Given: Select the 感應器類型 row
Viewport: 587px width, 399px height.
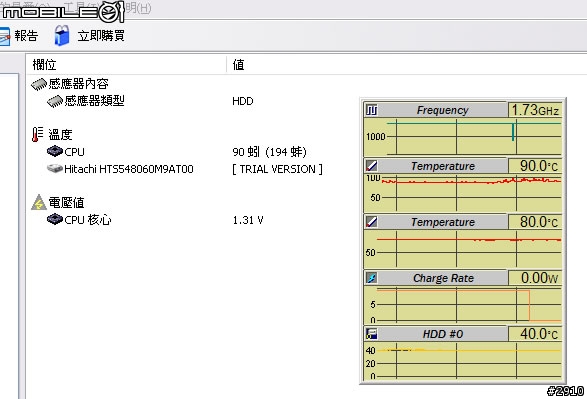Looking at the screenshot, I should (86, 101).
